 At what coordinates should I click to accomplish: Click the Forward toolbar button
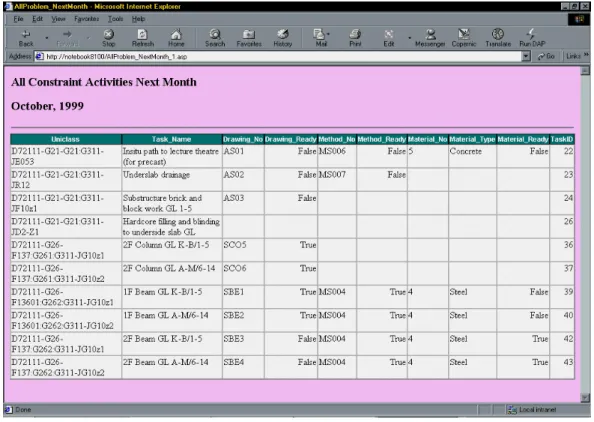point(67,38)
